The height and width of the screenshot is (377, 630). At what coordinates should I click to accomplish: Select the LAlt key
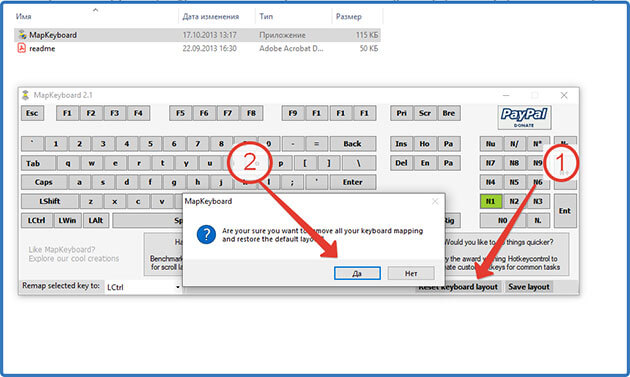96,221
